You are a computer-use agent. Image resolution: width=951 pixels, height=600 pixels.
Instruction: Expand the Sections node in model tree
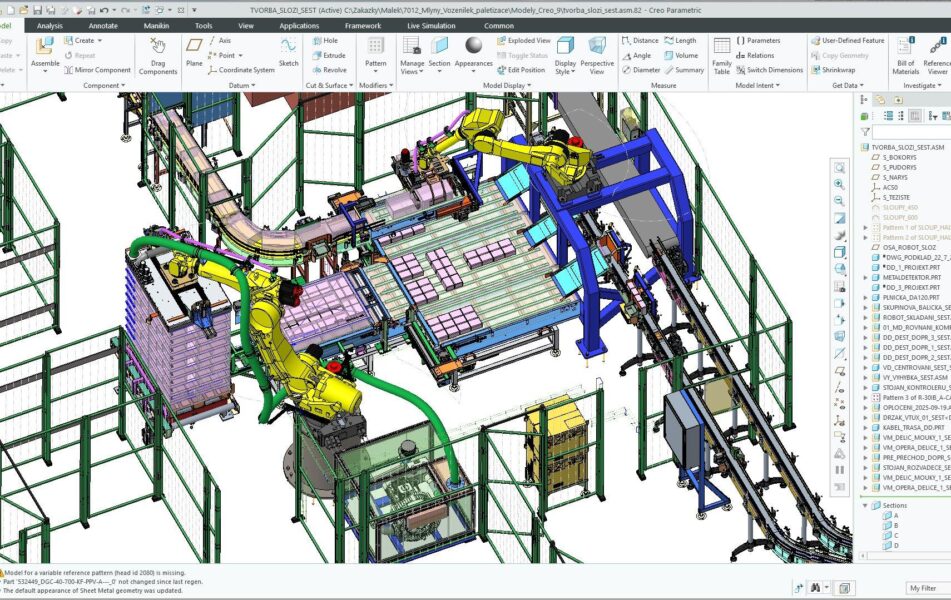click(866, 506)
